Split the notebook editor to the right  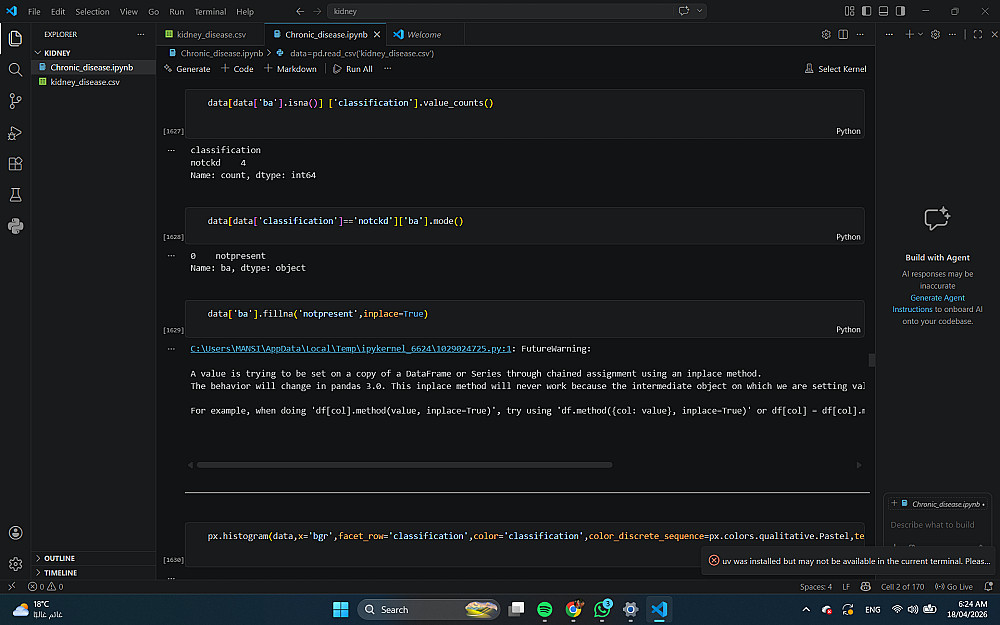843,34
